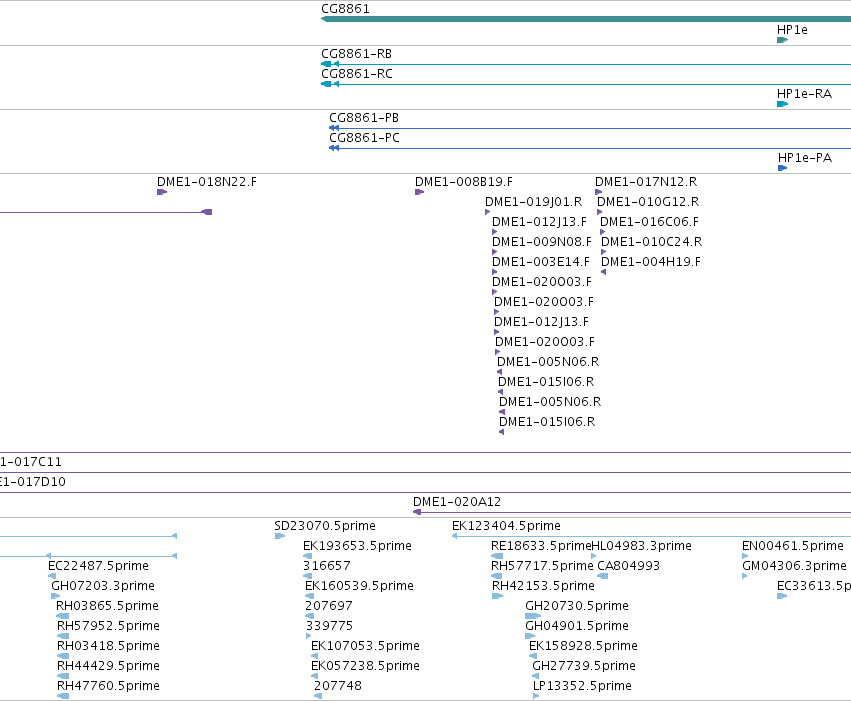Click the GH04901.5prime EST label

[x=577, y=626]
